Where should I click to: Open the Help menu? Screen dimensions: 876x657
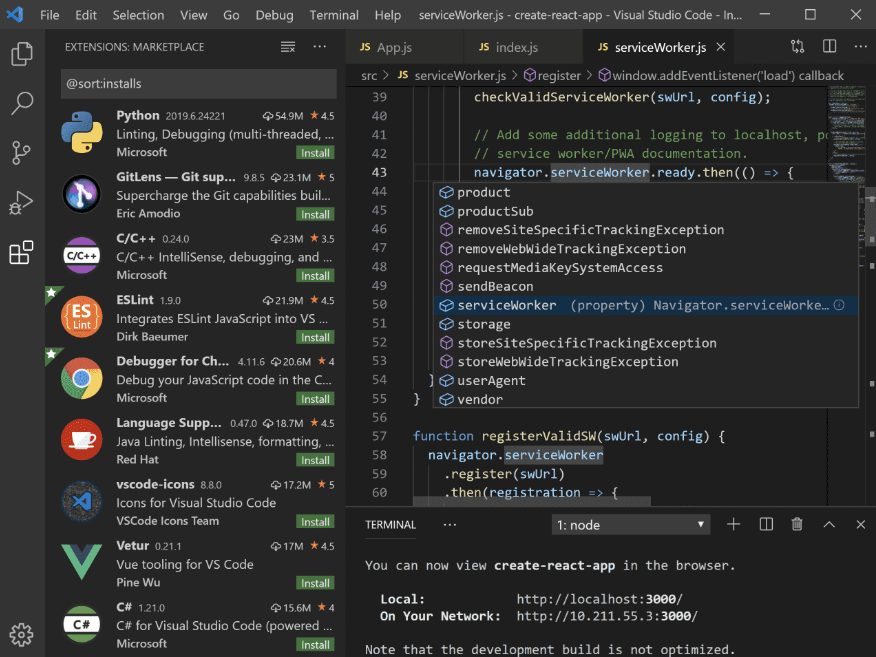[x=388, y=15]
